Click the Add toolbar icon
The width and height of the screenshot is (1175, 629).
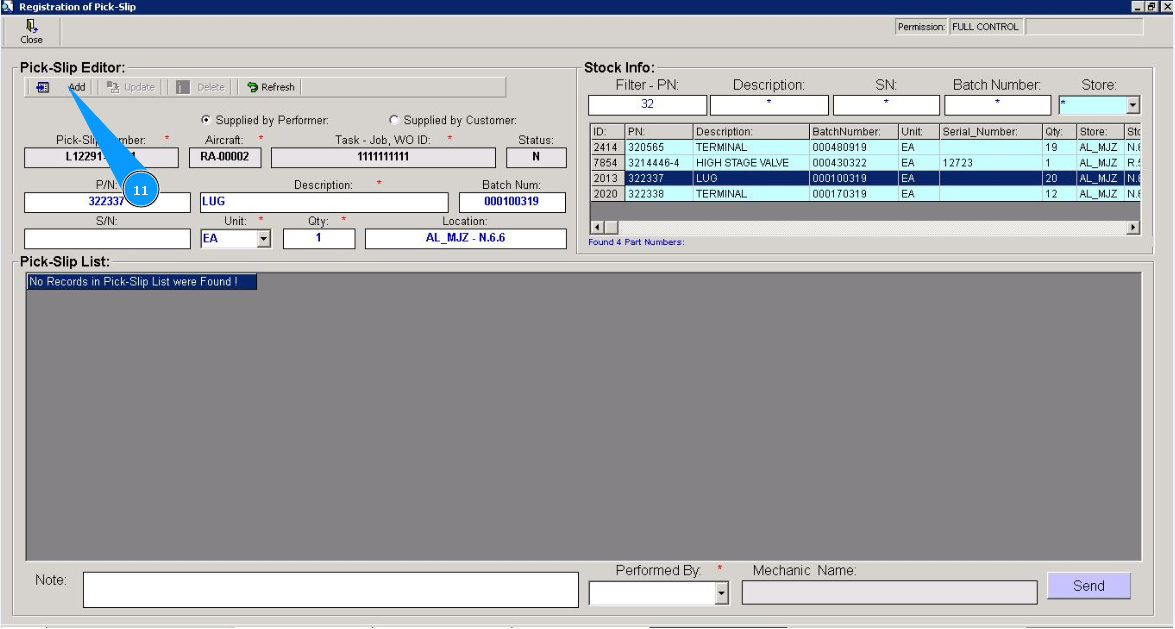[x=43, y=87]
